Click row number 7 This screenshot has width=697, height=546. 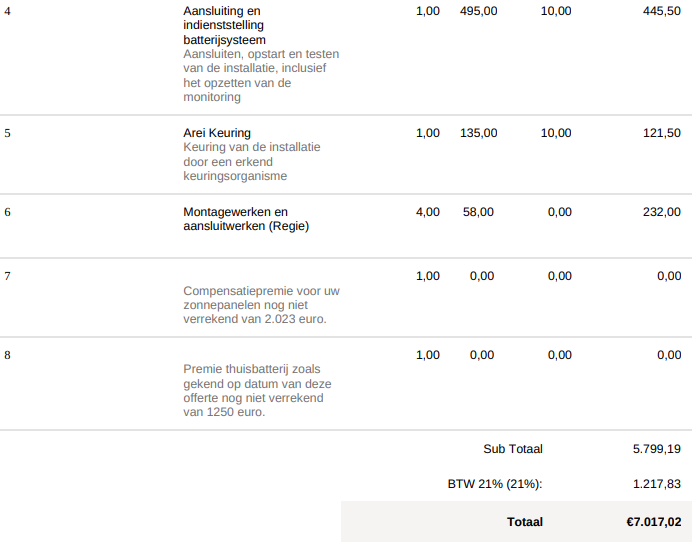(8, 276)
